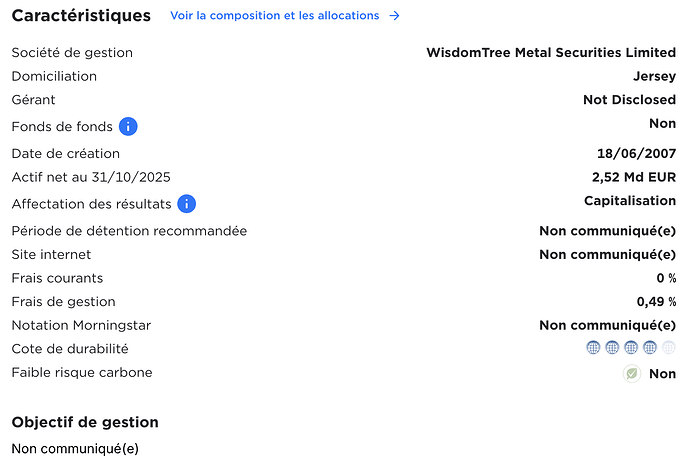
Task: Click the fourth durability globe icon
Action: coord(650,348)
